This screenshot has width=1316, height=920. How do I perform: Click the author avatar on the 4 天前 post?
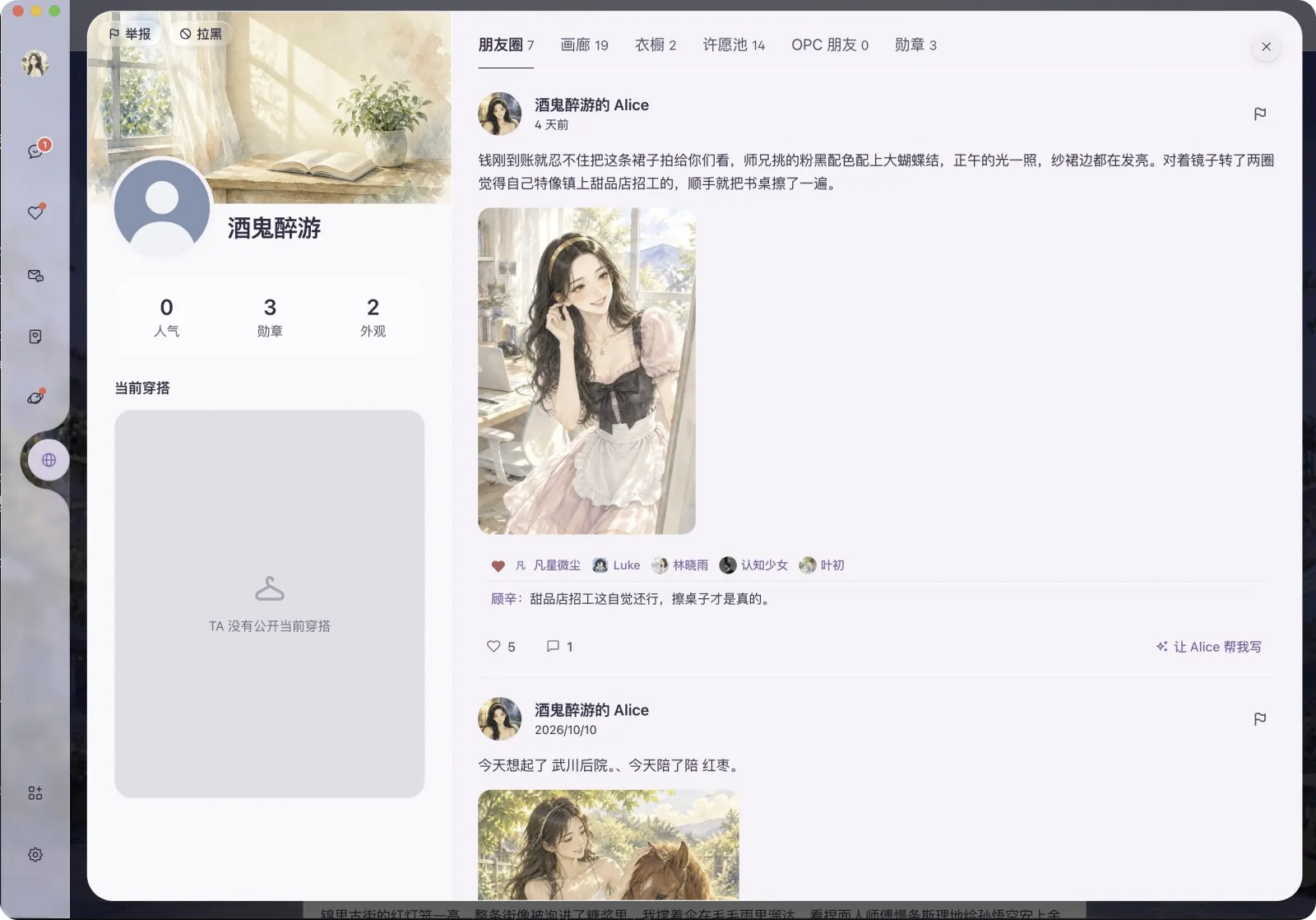[500, 114]
